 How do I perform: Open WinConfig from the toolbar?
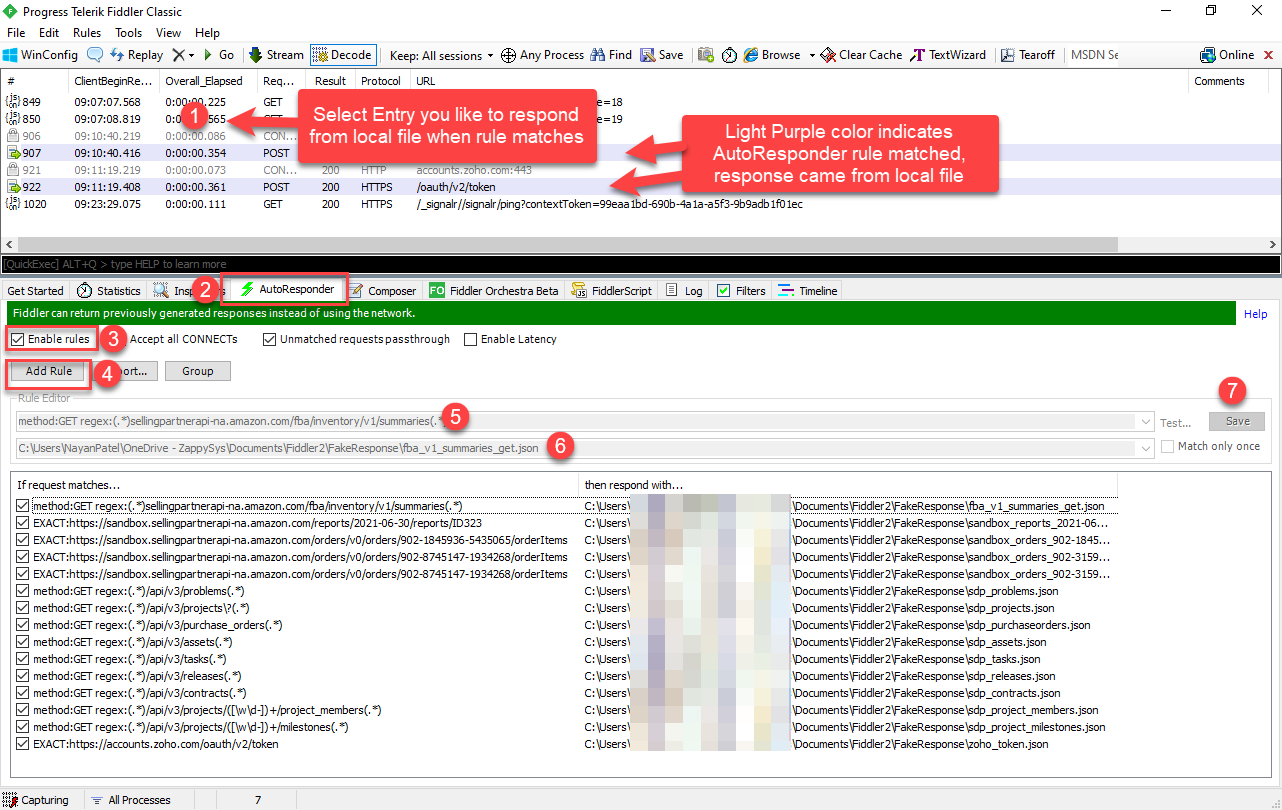coord(40,55)
